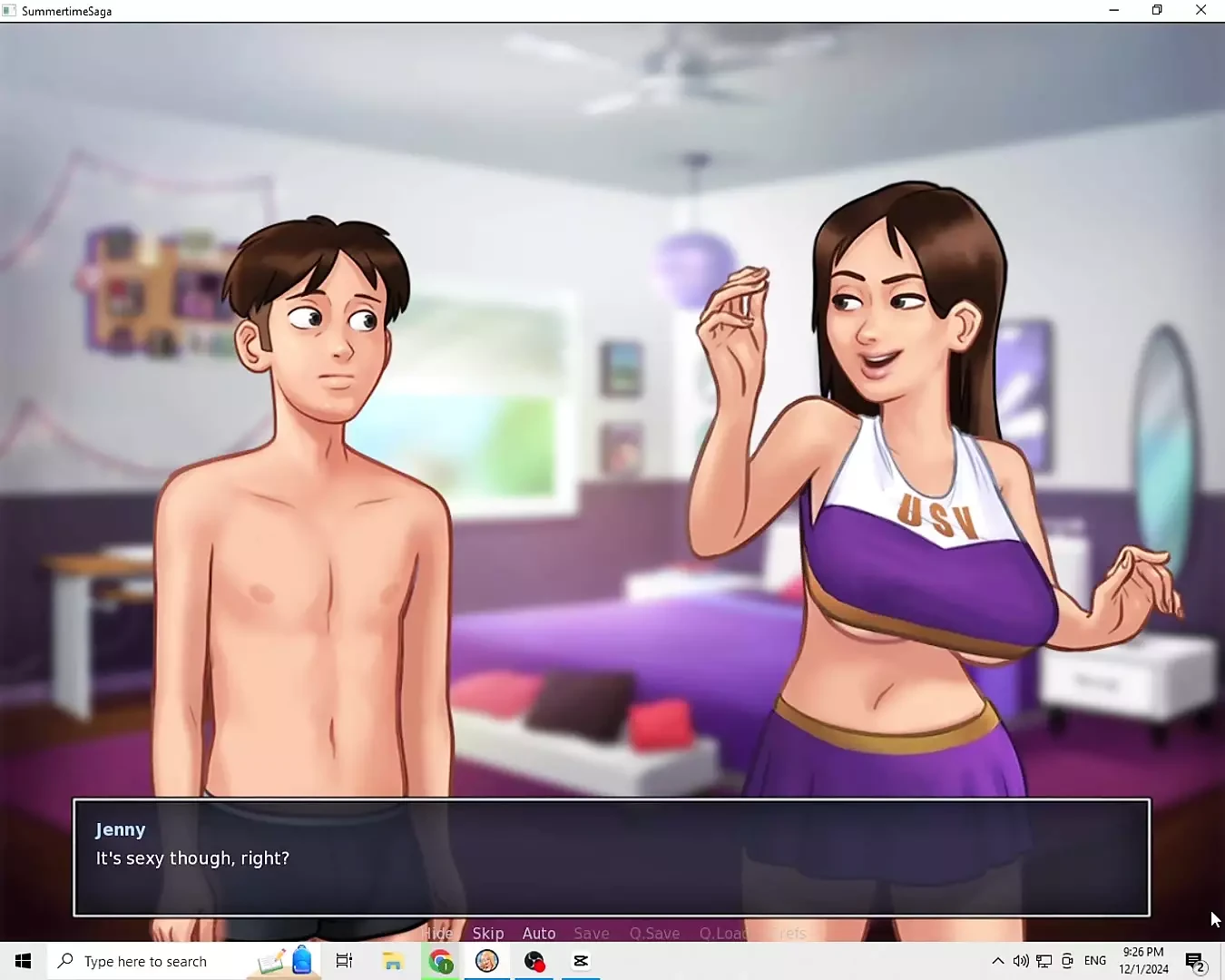Click the search highlight image in the taskbar

[x=285, y=961]
